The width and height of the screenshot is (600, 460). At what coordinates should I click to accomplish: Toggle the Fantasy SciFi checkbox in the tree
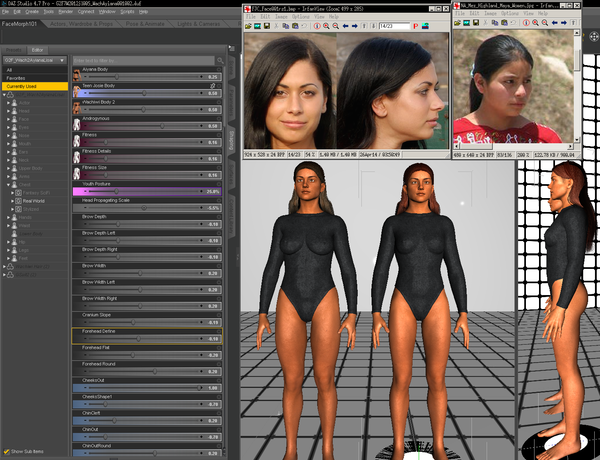[16, 192]
